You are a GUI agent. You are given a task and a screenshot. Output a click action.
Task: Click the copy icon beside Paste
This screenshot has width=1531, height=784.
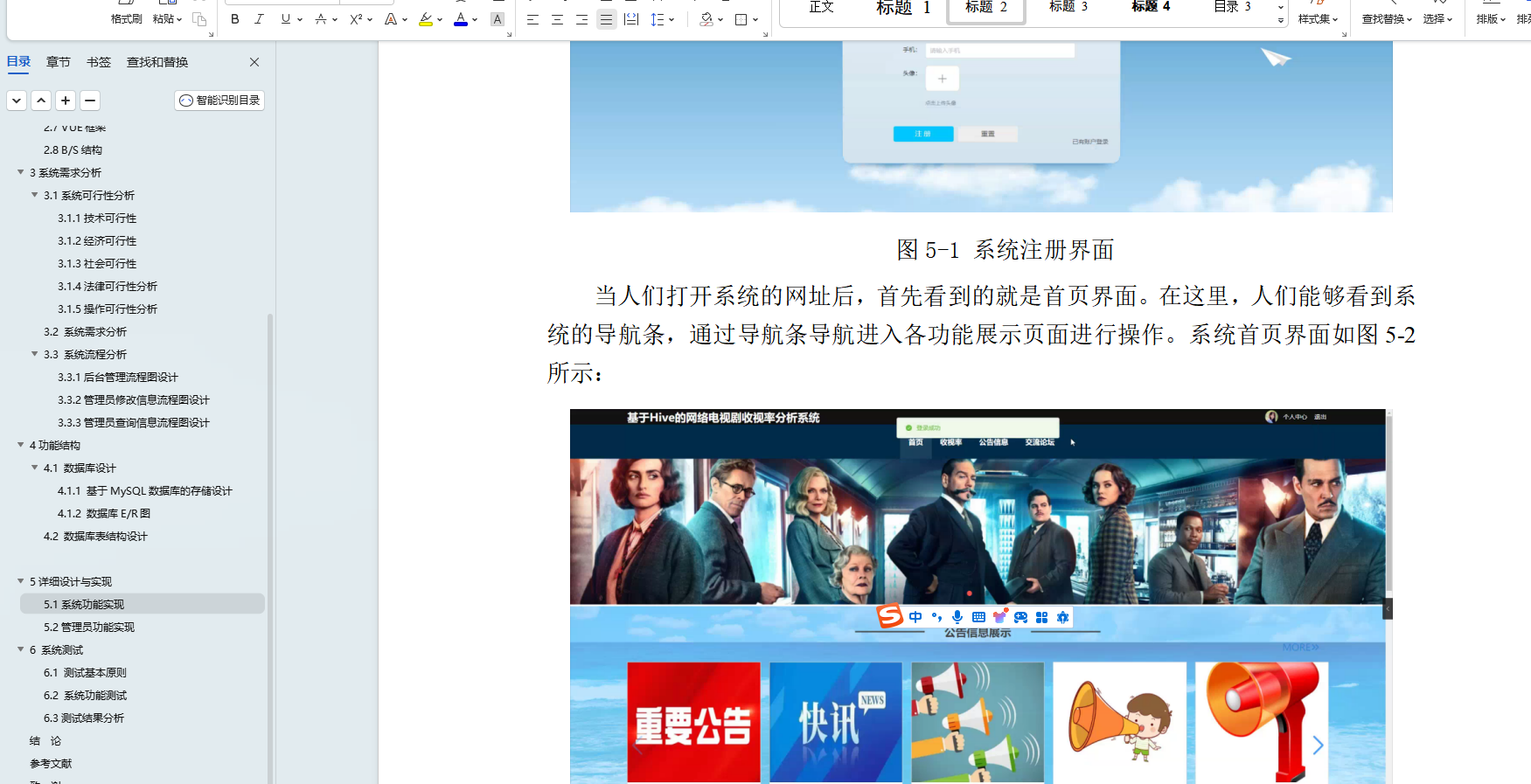[x=199, y=19]
